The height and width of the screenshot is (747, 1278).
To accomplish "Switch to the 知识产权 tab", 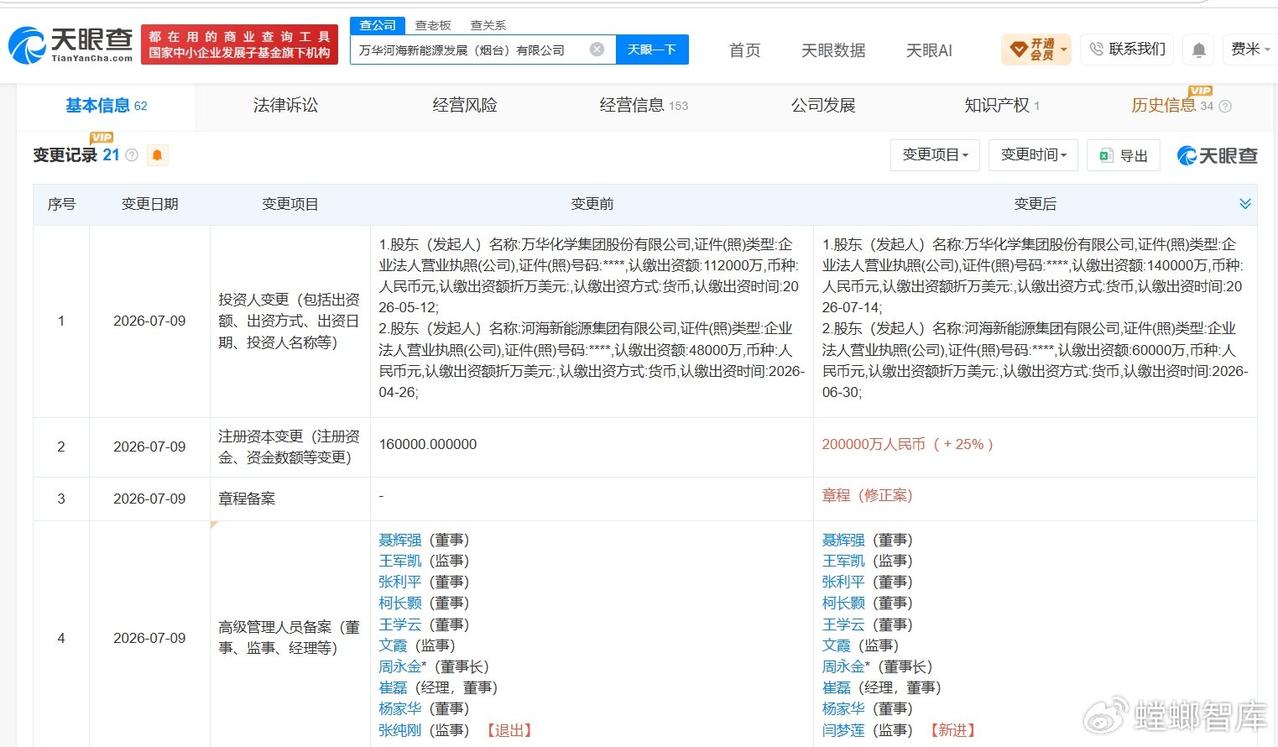I will point(1002,105).
